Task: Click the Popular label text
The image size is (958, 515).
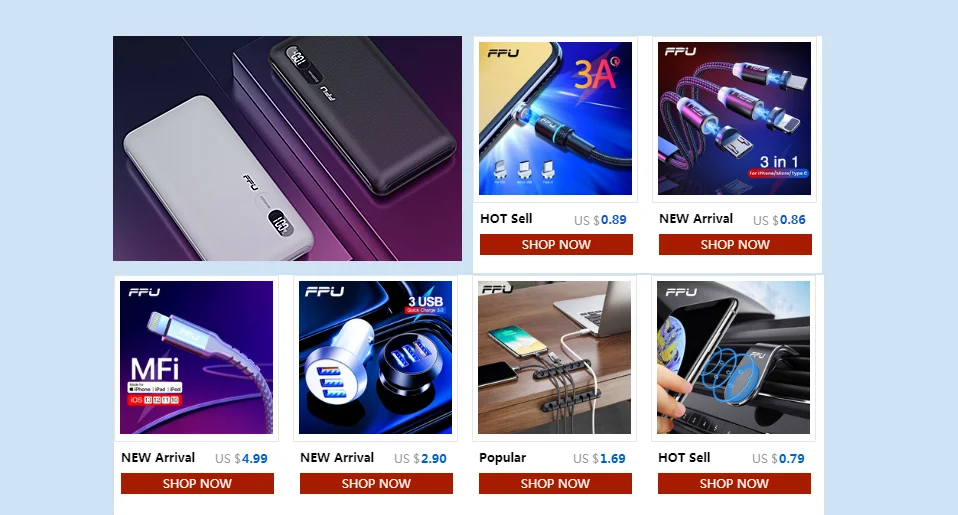Action: point(502,458)
